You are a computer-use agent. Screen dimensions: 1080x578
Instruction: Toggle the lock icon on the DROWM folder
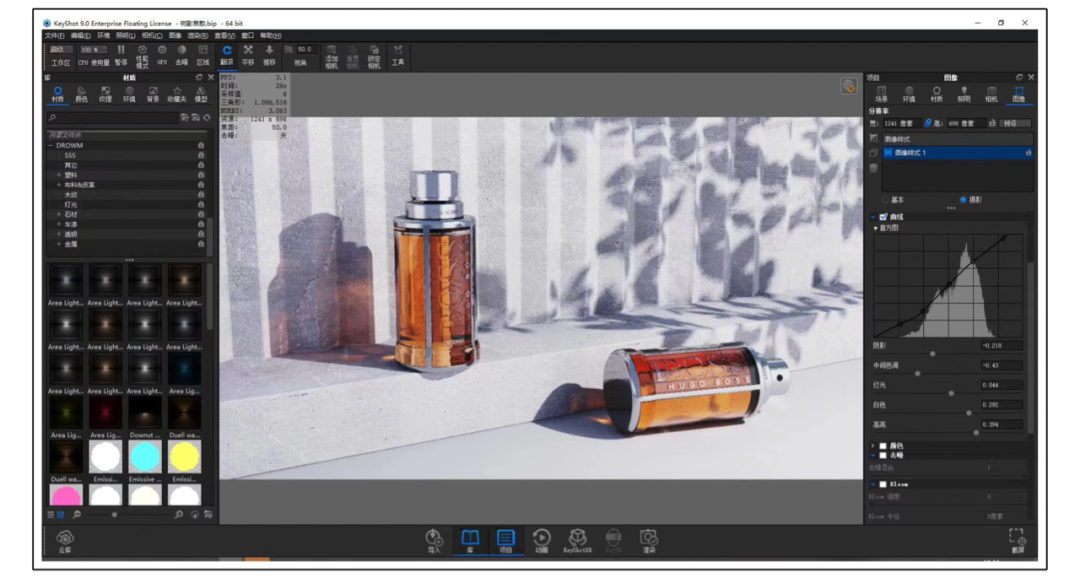point(201,145)
